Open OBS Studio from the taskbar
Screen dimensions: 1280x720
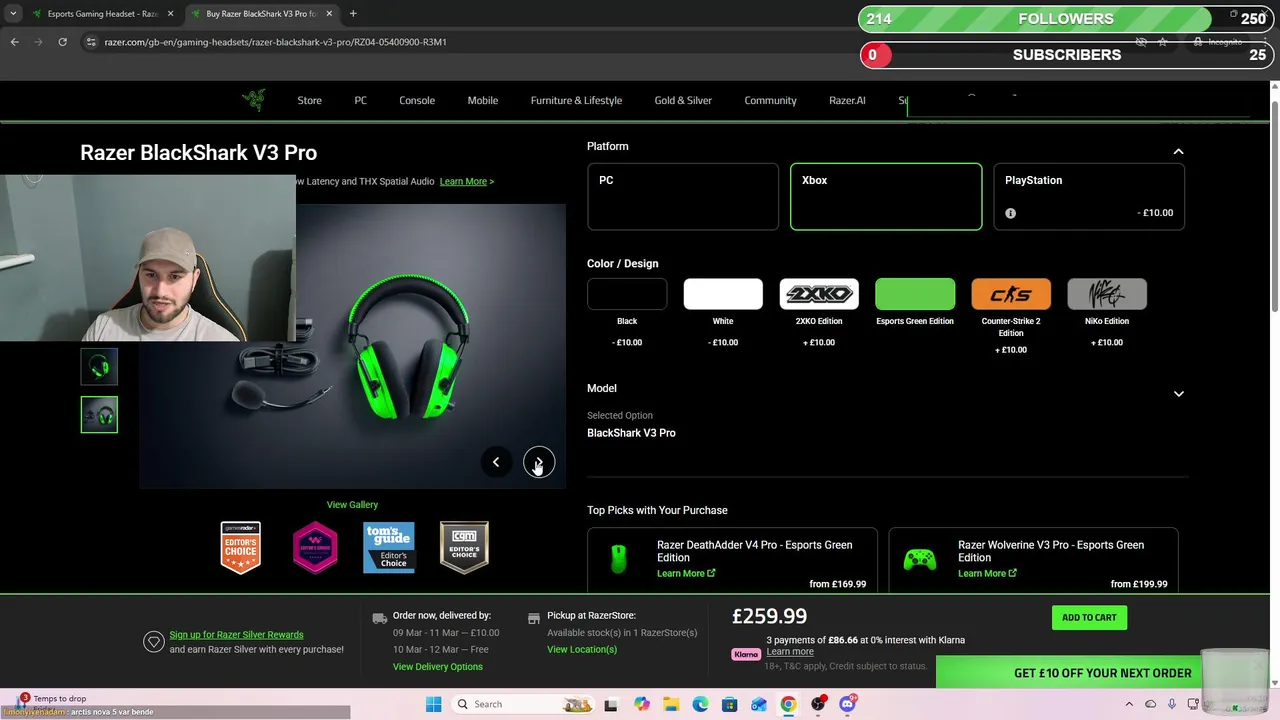[818, 704]
